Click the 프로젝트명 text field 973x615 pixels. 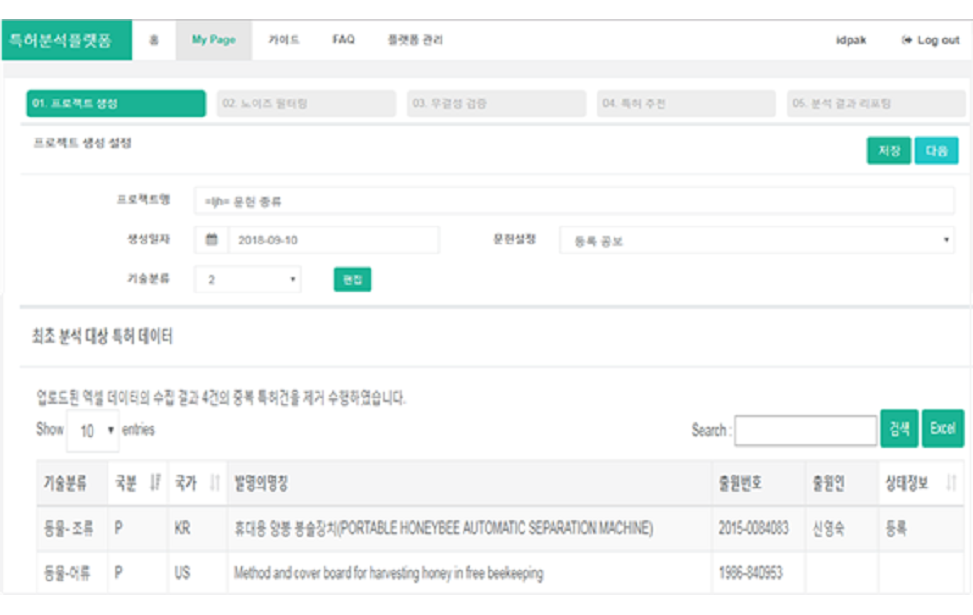pos(574,200)
